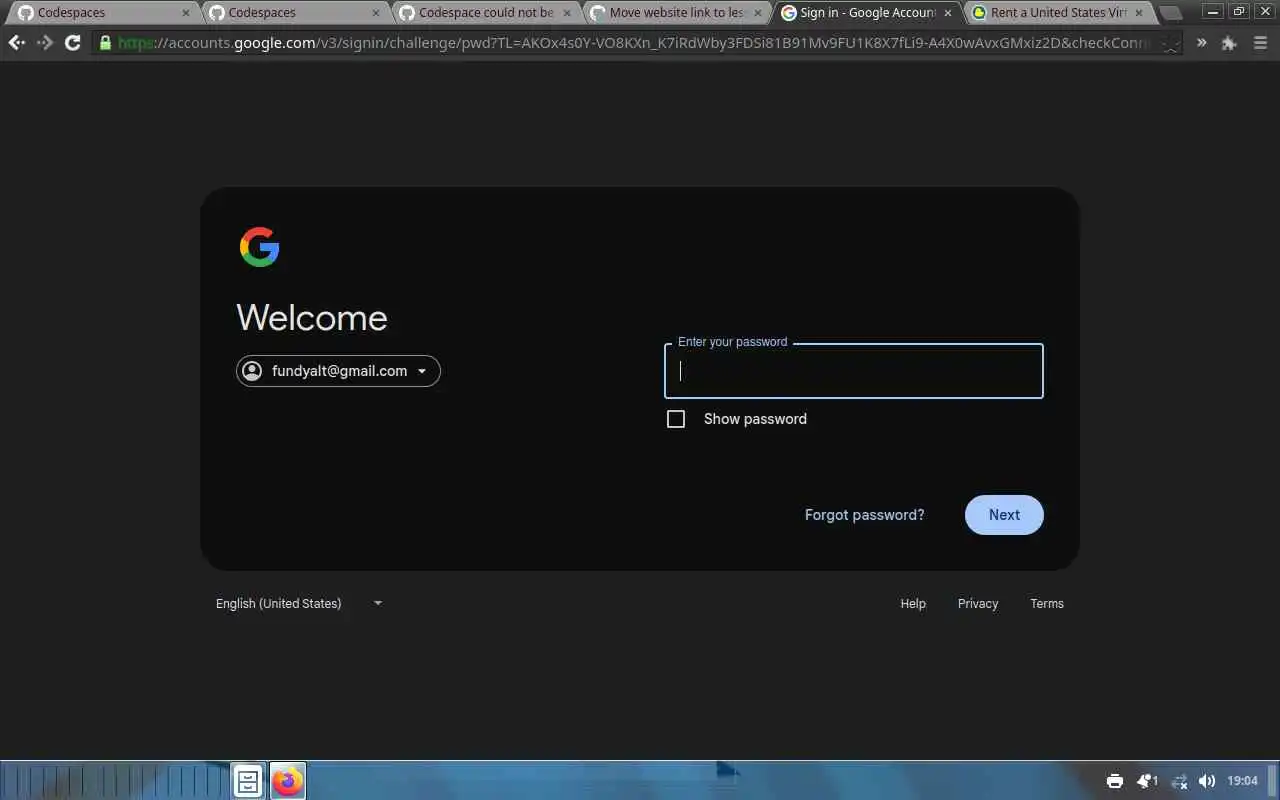Viewport: 1280px width, 800px height.
Task: Click the green padlock security icon
Action: [x=105, y=43]
